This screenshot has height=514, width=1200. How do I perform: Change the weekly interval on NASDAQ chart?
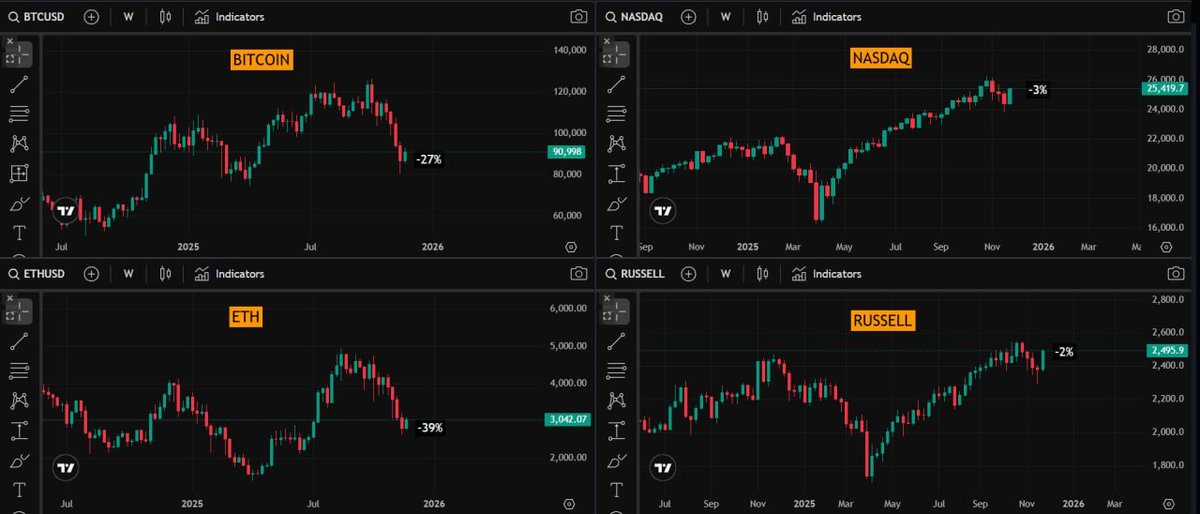point(726,17)
